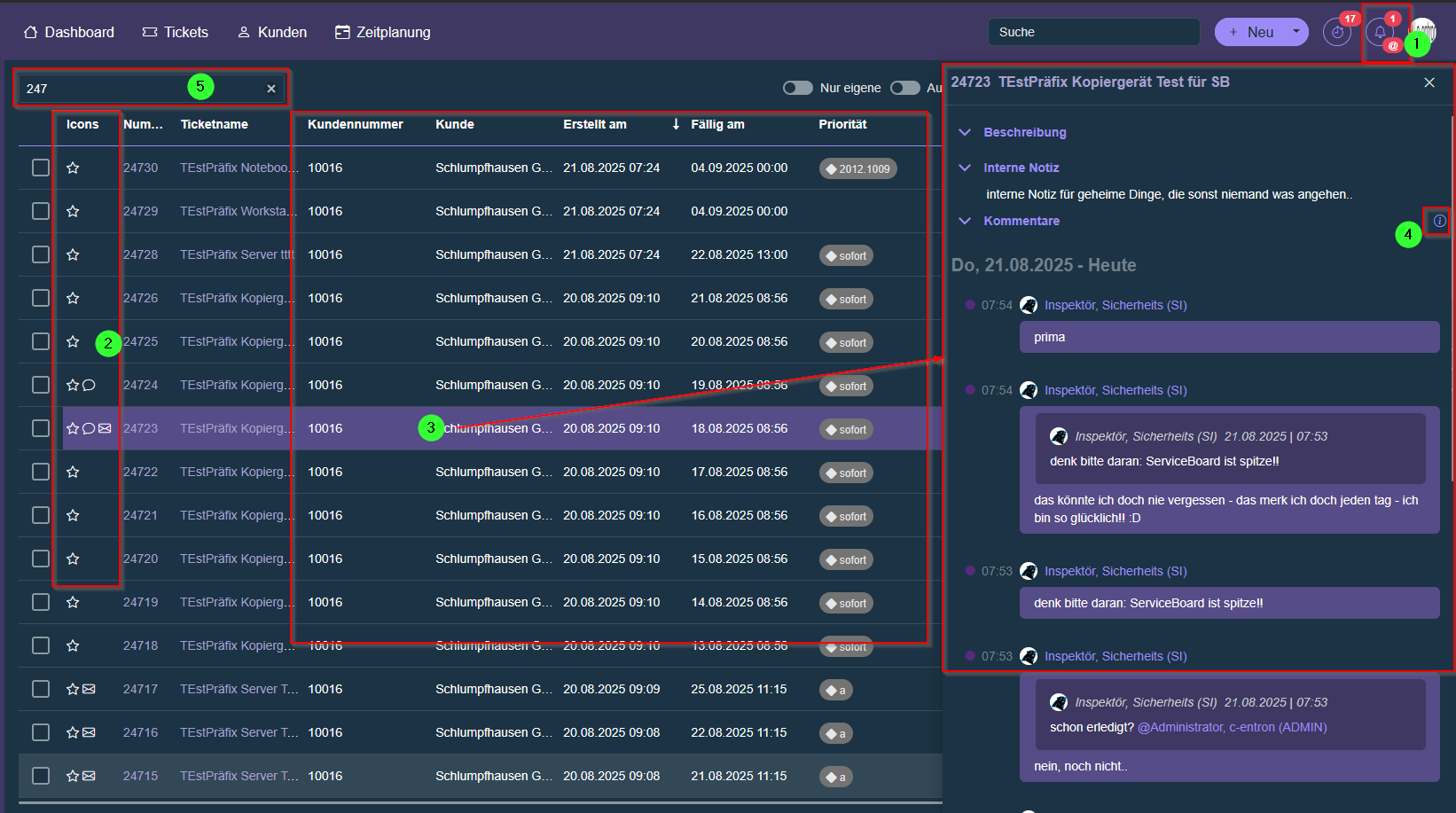
Task: Click into the Suche search field
Action: [1093, 32]
